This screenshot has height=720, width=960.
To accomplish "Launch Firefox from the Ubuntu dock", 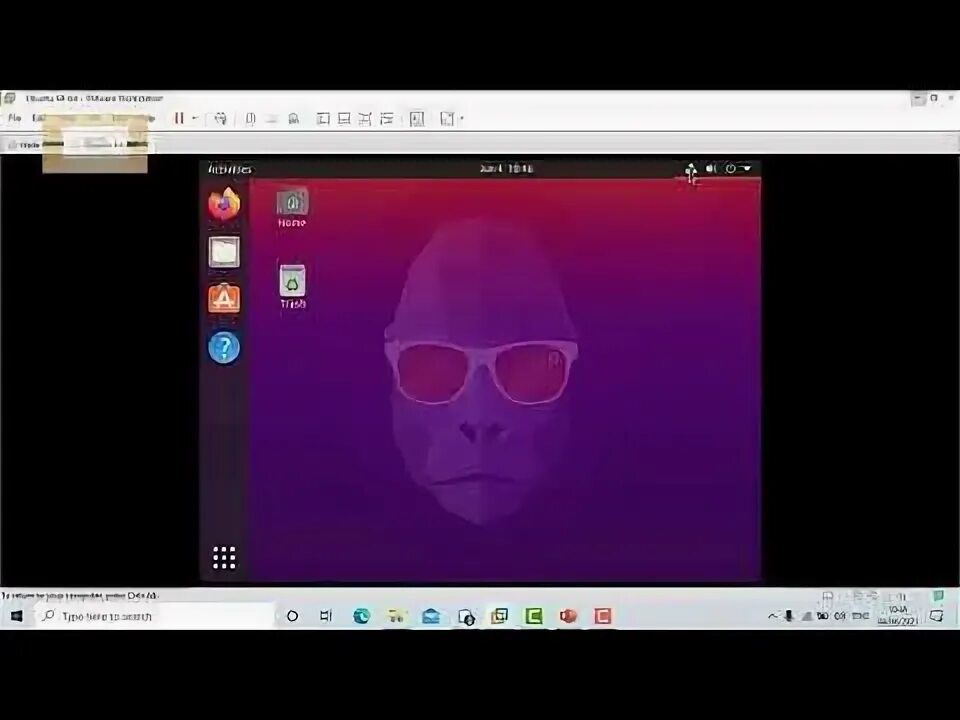I will (x=224, y=204).
